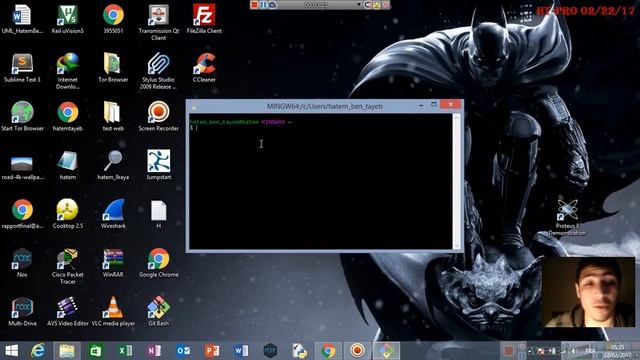Open Transmission Qt Client shortcut

pos(158,22)
